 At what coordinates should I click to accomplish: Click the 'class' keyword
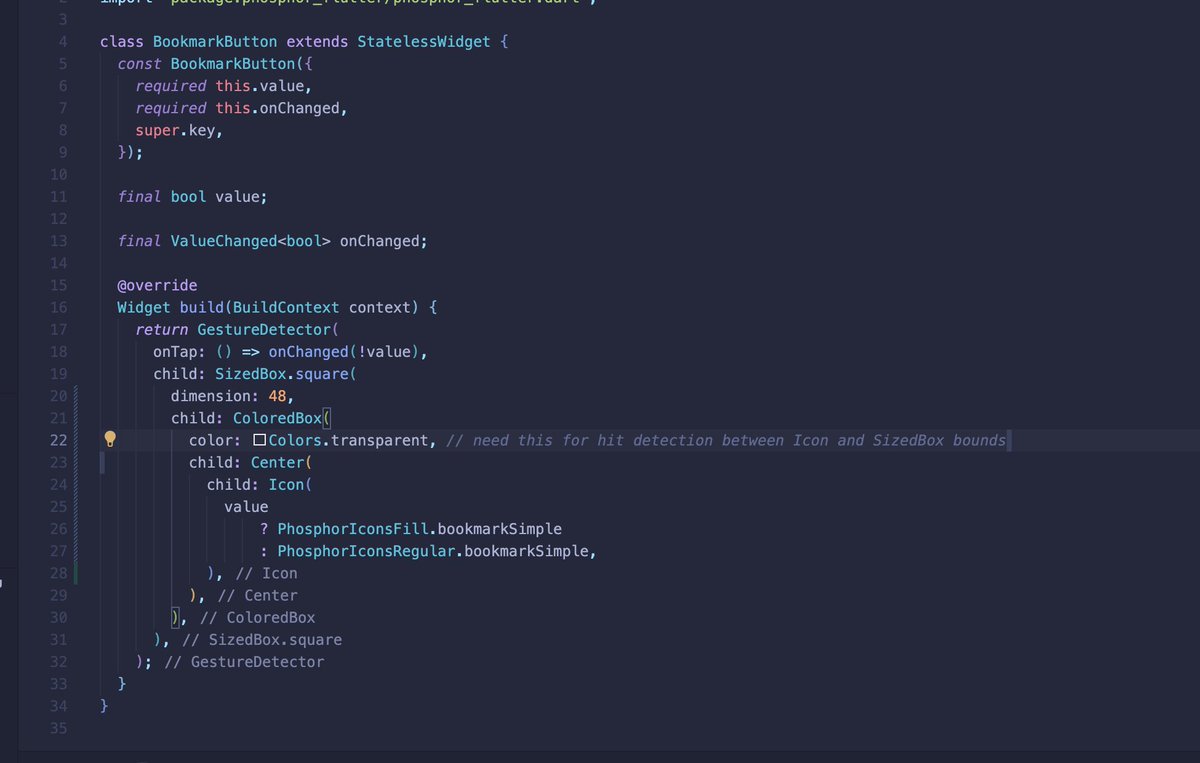pyautogui.click(x=122, y=42)
